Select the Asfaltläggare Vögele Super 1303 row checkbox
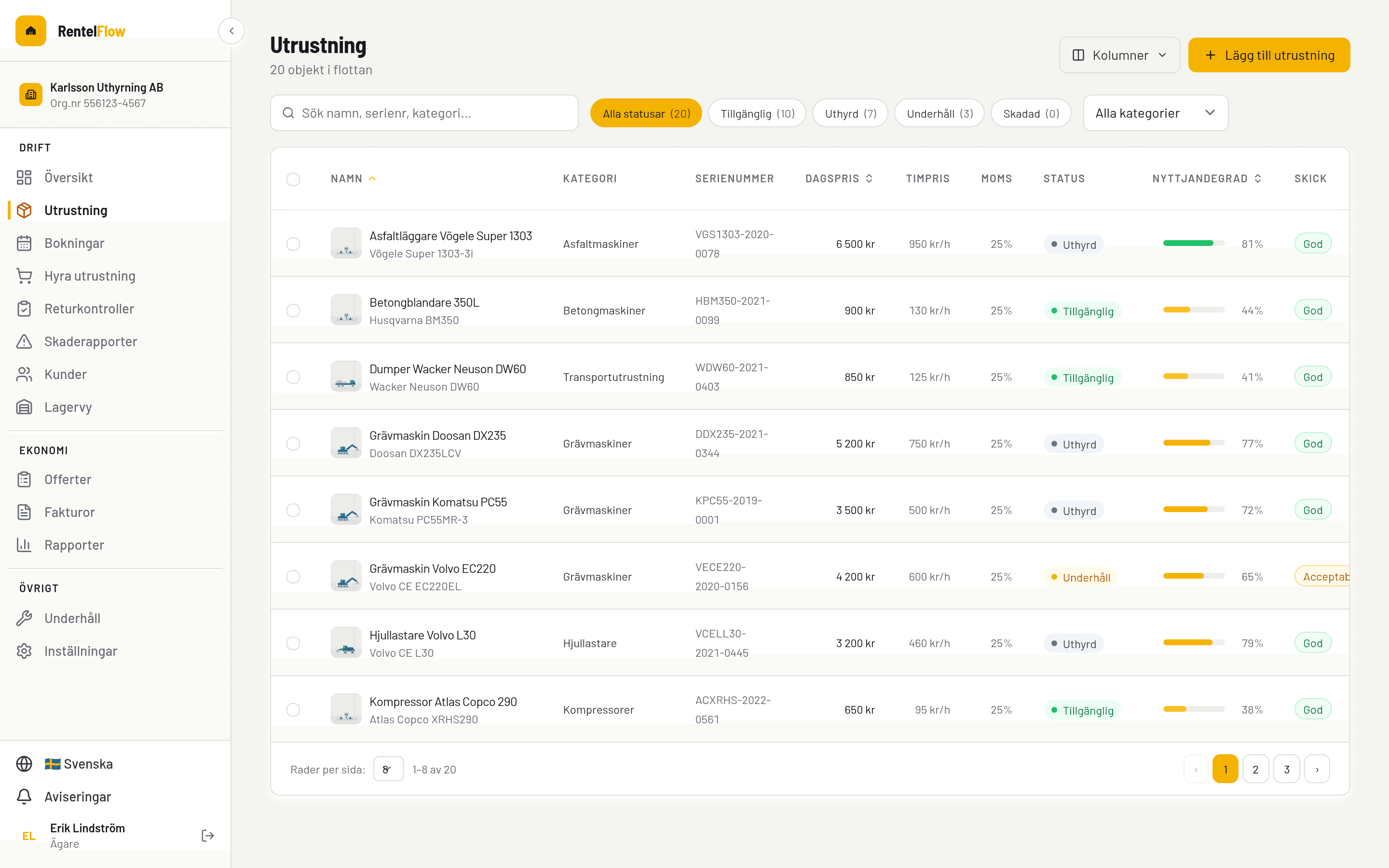The height and width of the screenshot is (868, 1389). [x=293, y=244]
